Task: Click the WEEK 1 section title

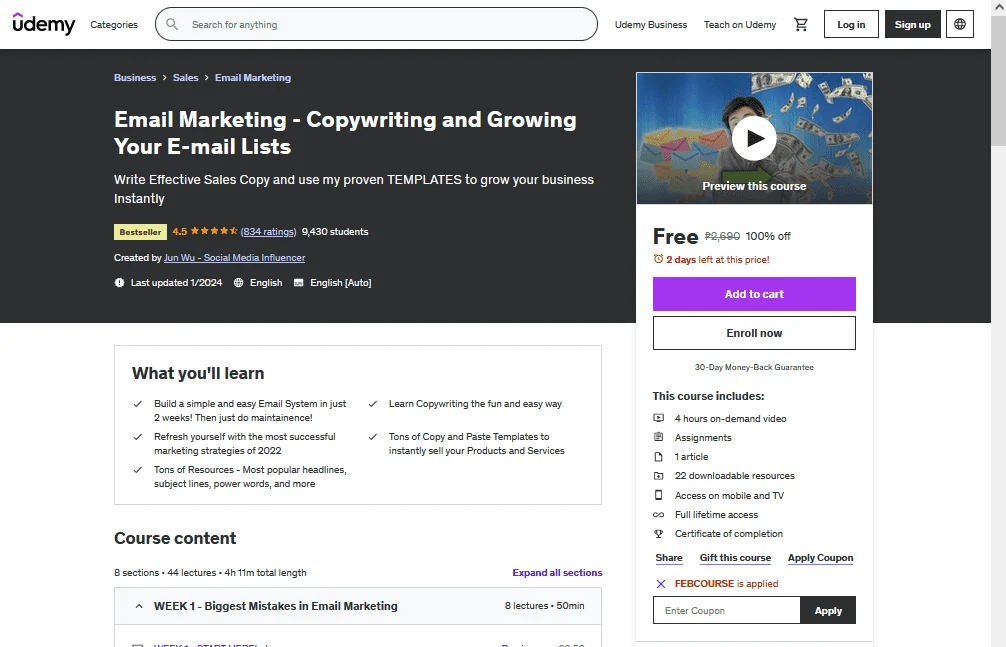Action: pos(275,606)
